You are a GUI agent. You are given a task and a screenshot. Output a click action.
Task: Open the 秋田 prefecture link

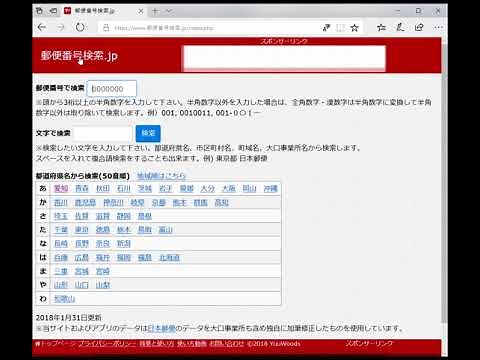tap(103, 189)
